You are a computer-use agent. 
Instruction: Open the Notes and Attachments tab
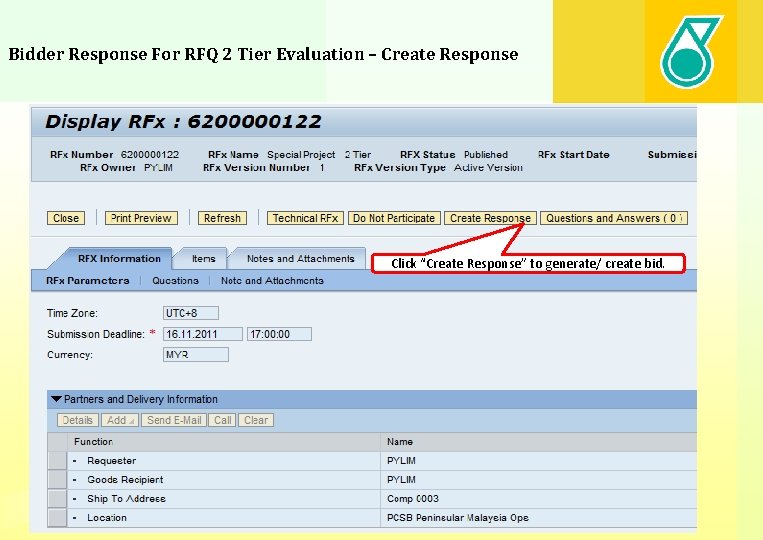coord(300,259)
